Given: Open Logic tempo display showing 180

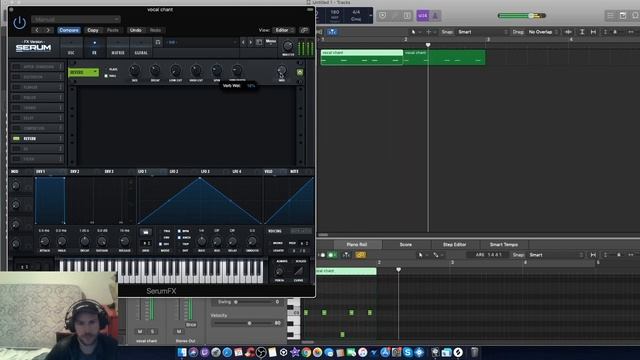Looking at the screenshot, I should point(335,15).
